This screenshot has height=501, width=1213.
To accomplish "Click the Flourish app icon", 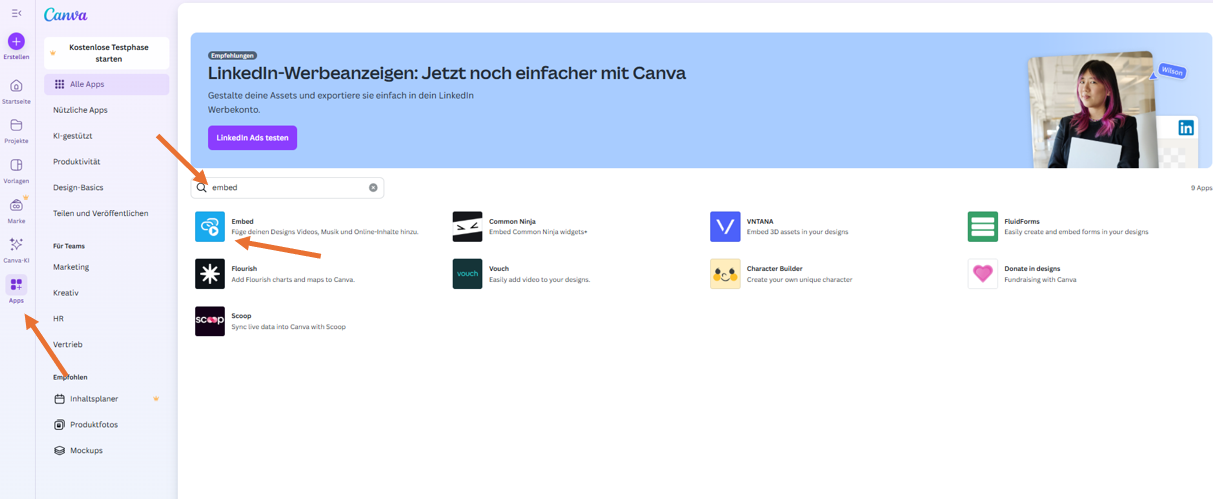I will tap(210, 274).
